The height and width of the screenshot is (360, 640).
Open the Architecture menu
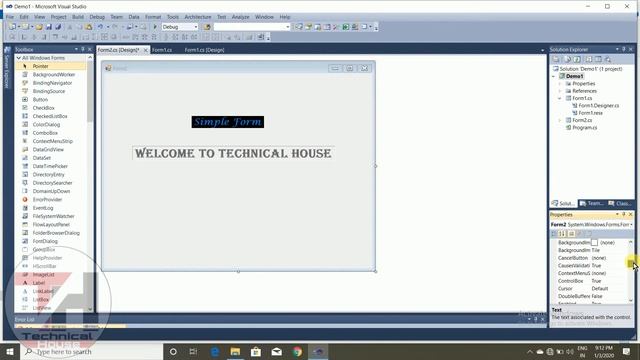pyautogui.click(x=198, y=17)
